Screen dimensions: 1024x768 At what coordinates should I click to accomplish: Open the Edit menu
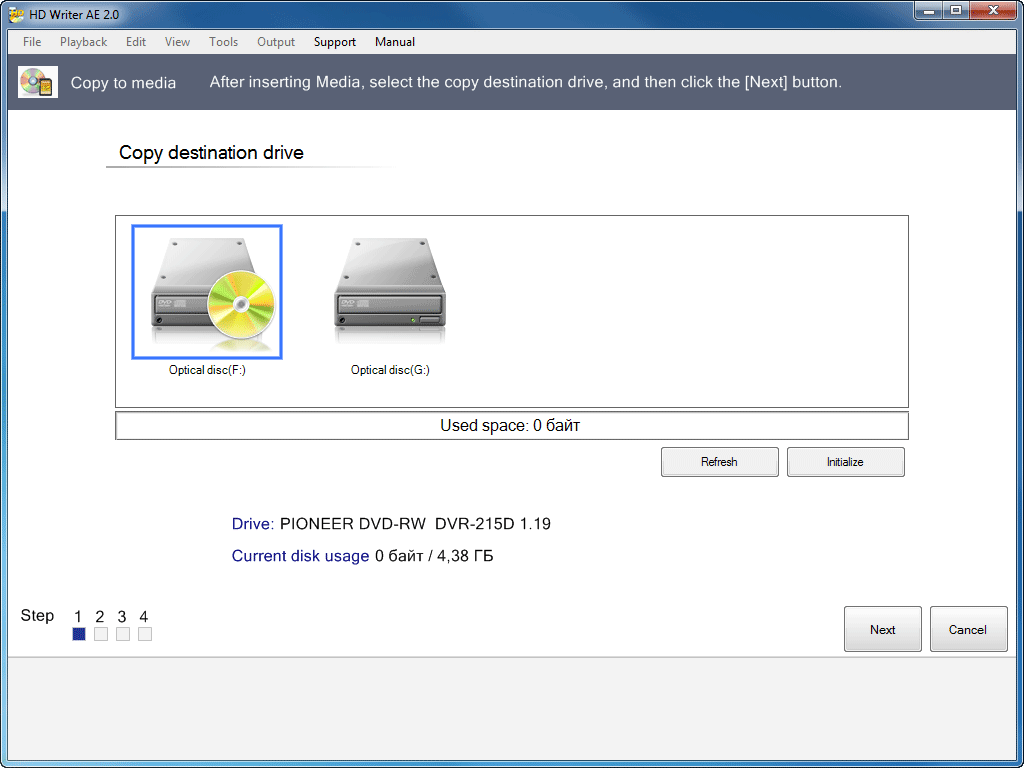136,42
